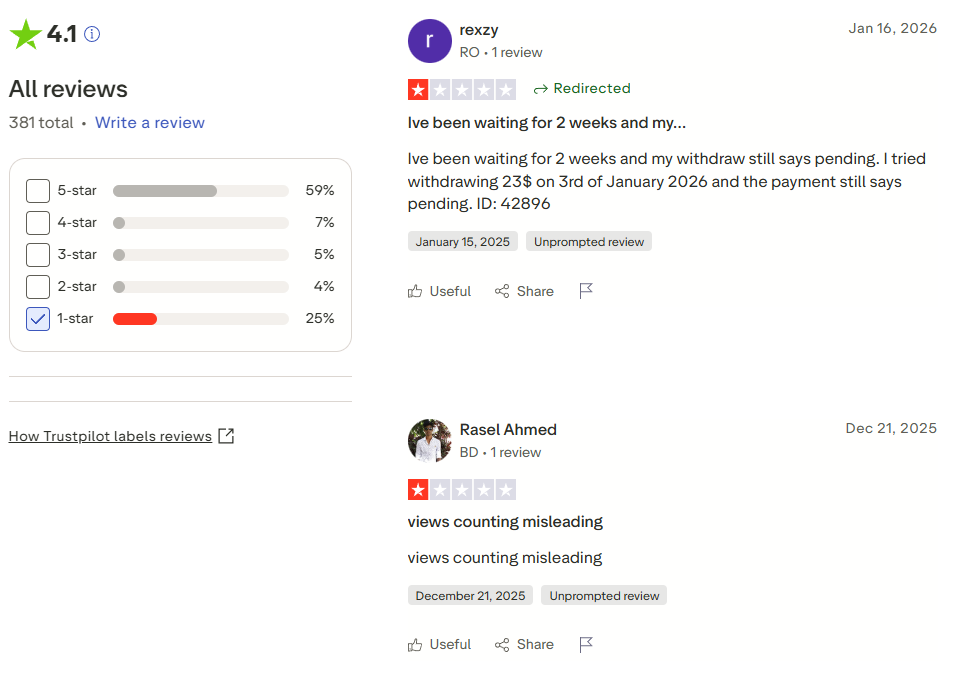
Task: Select the 2-star filter checkbox
Action: pos(38,286)
